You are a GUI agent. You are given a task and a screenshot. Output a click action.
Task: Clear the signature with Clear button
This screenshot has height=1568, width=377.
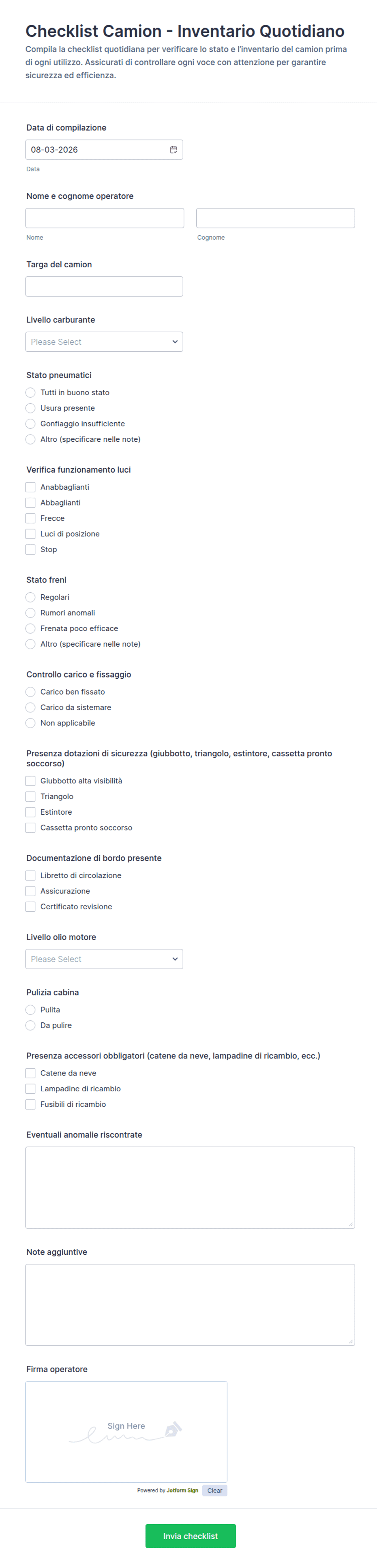(215, 1491)
